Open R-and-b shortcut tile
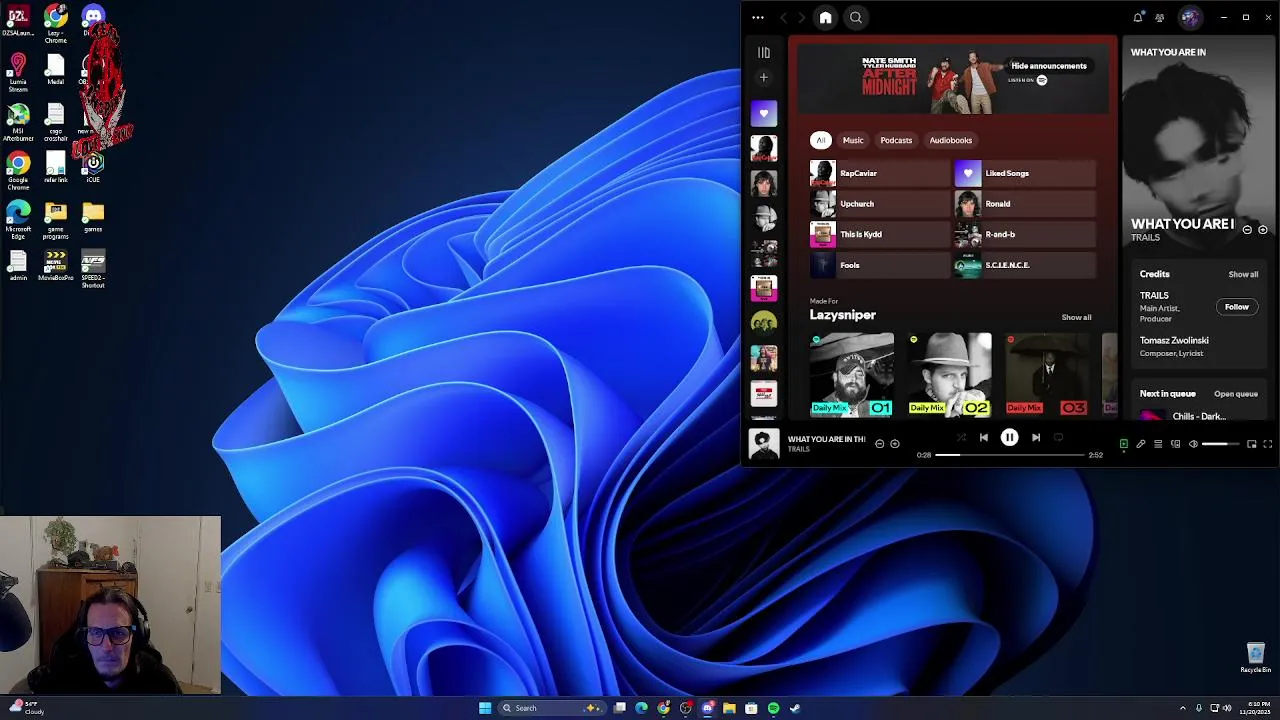Screen dimensions: 1280x720 pos(1025,234)
